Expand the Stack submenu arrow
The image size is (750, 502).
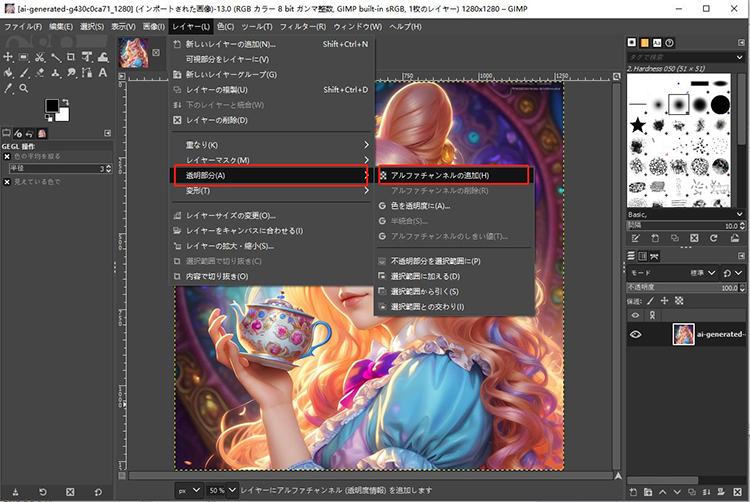[366, 145]
